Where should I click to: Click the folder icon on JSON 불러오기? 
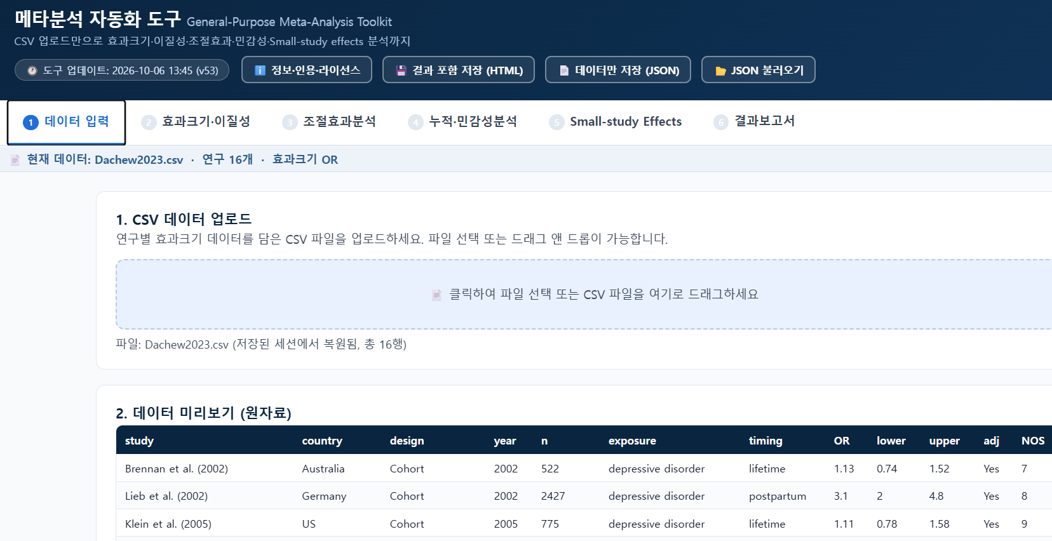[721, 70]
